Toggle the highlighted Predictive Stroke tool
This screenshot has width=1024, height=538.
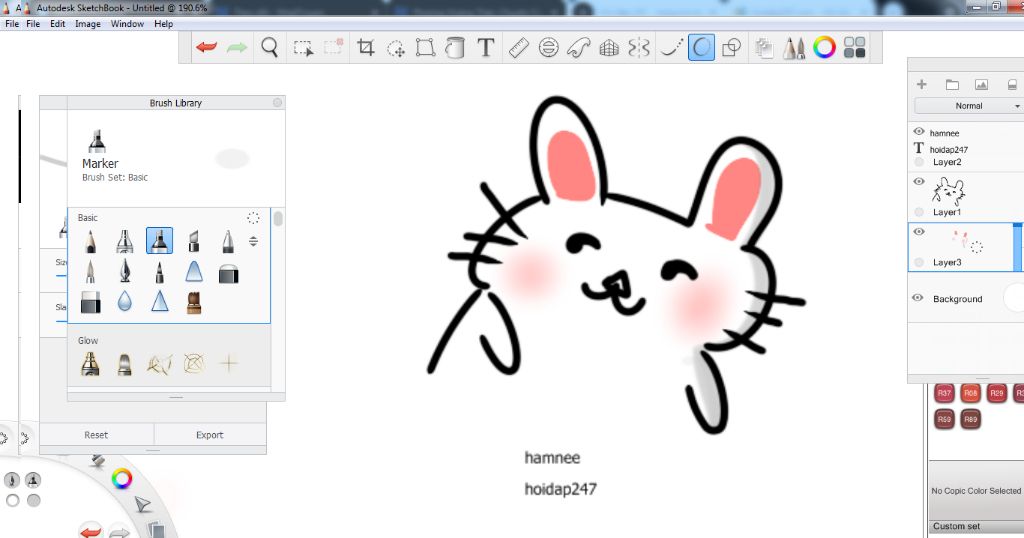click(701, 48)
